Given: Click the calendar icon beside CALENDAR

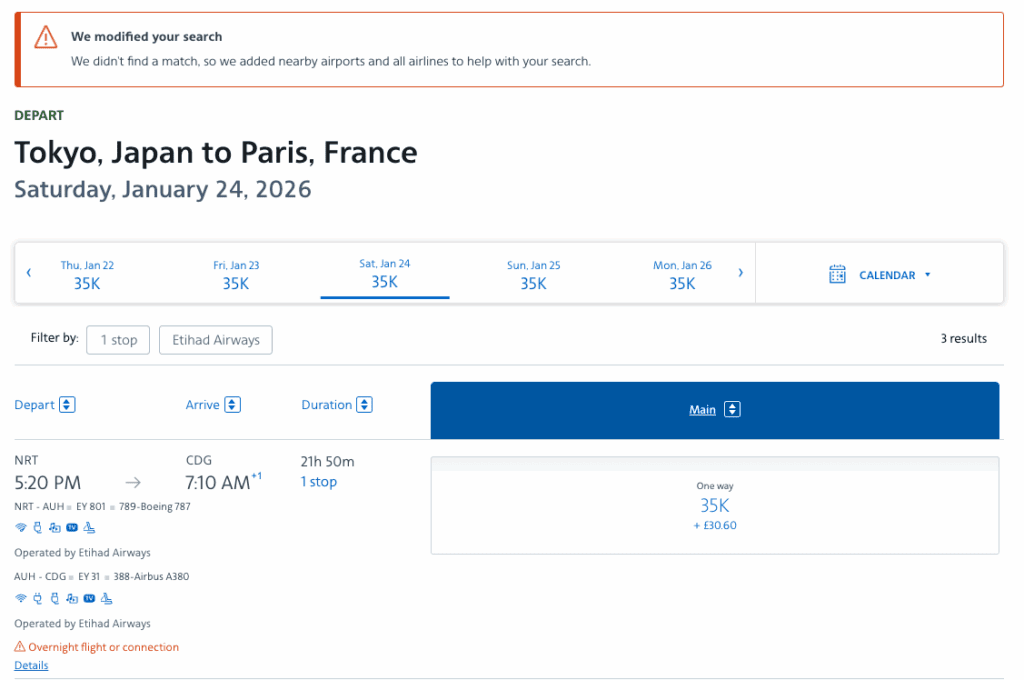Looking at the screenshot, I should (x=837, y=274).
